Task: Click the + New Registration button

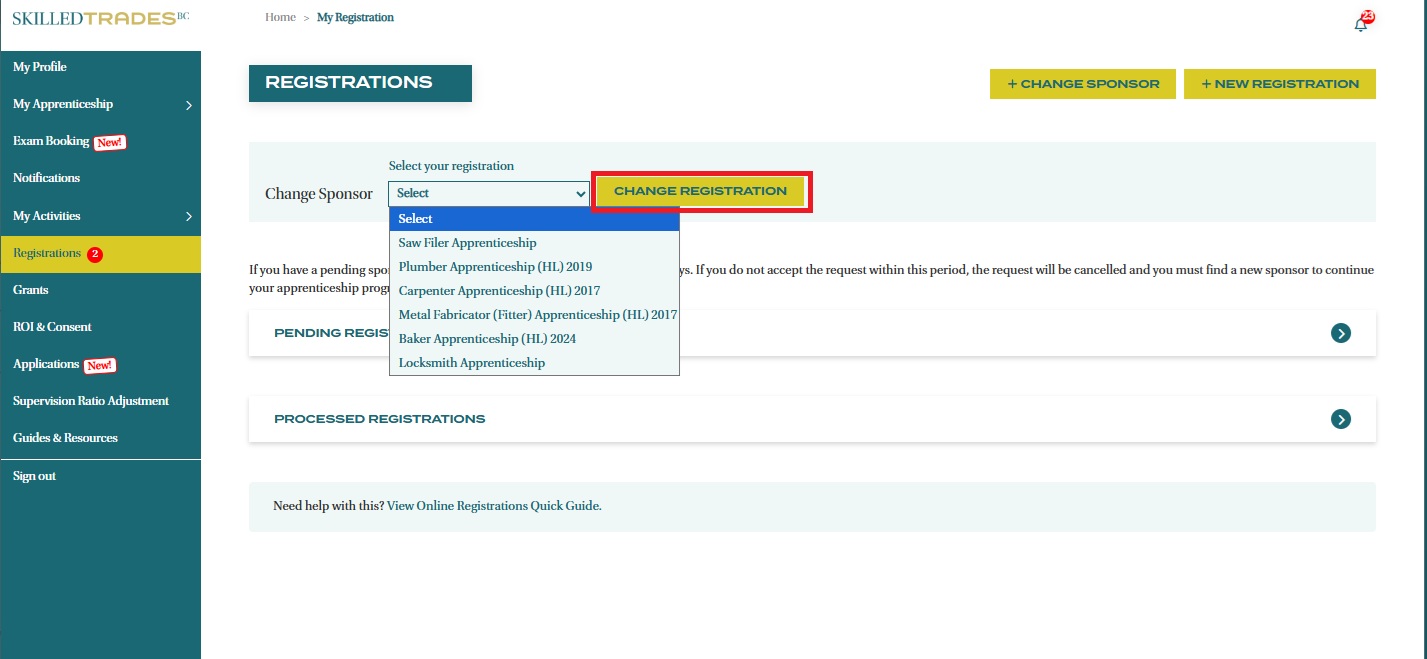Action: tap(1279, 84)
